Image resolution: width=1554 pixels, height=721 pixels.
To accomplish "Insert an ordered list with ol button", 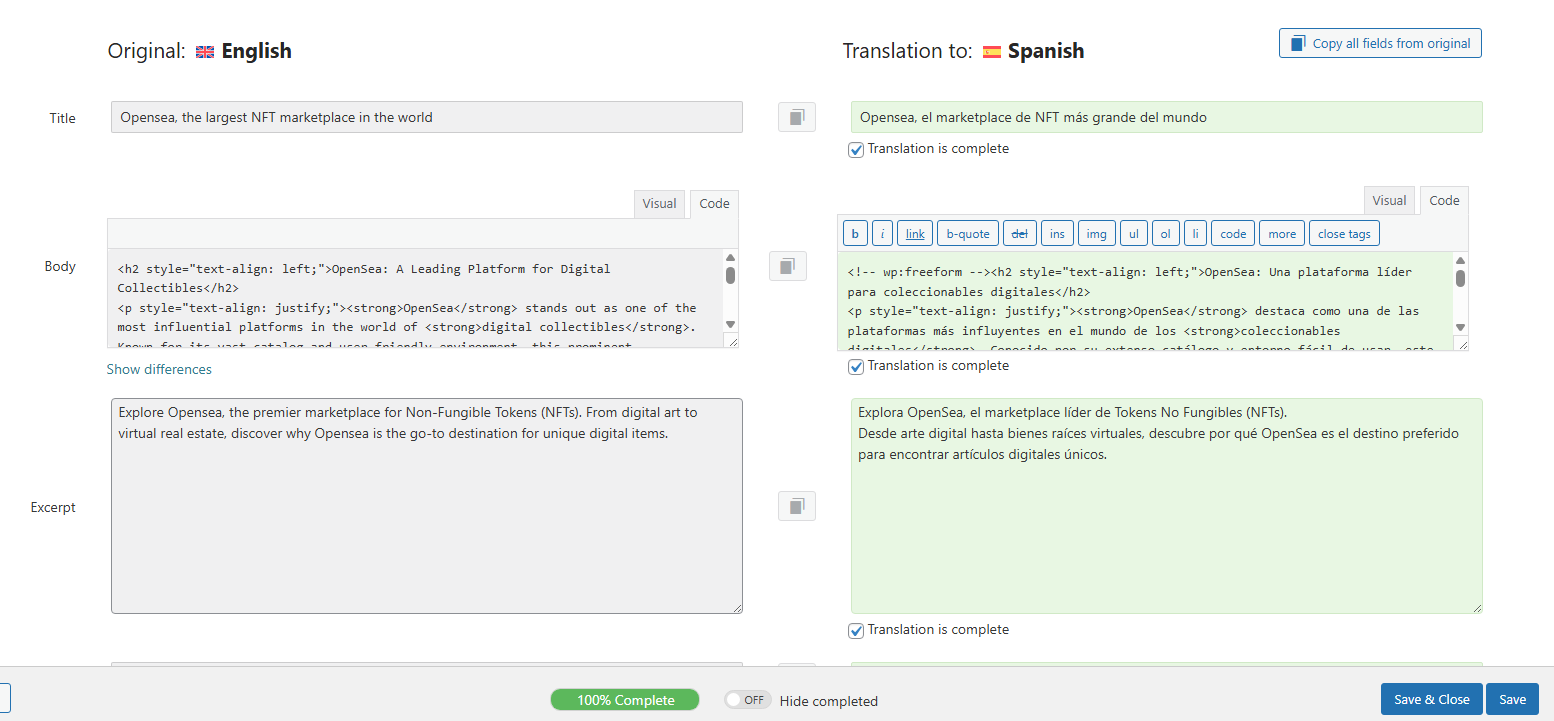I will 1166,233.
